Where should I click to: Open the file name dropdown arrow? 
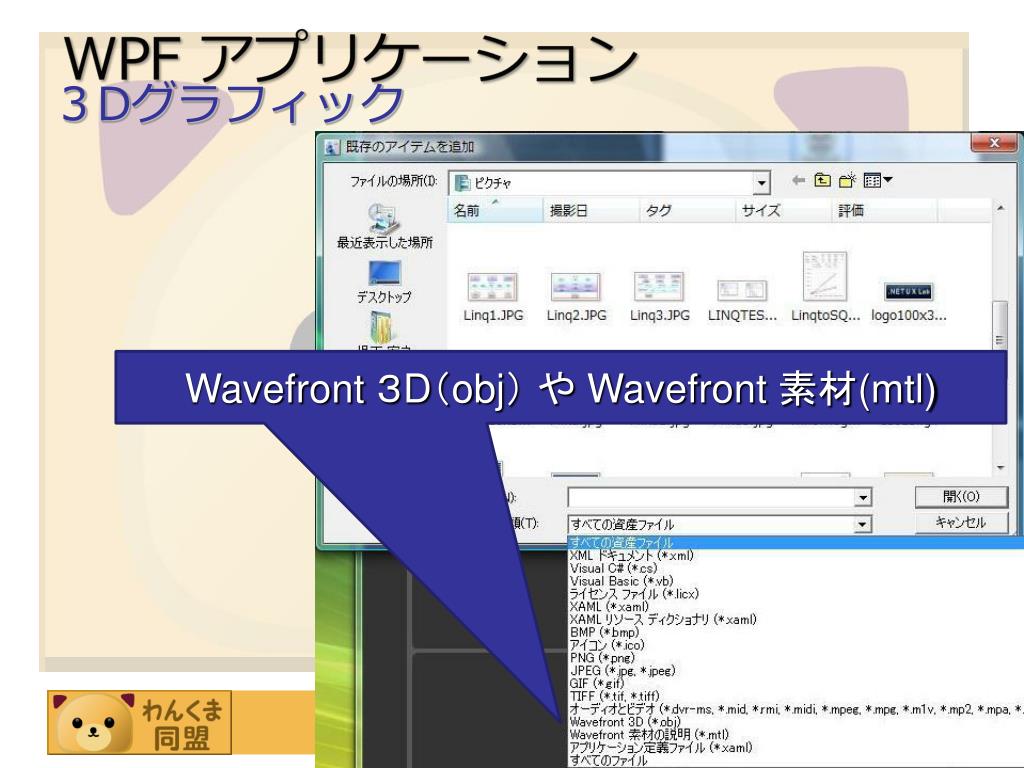(863, 498)
